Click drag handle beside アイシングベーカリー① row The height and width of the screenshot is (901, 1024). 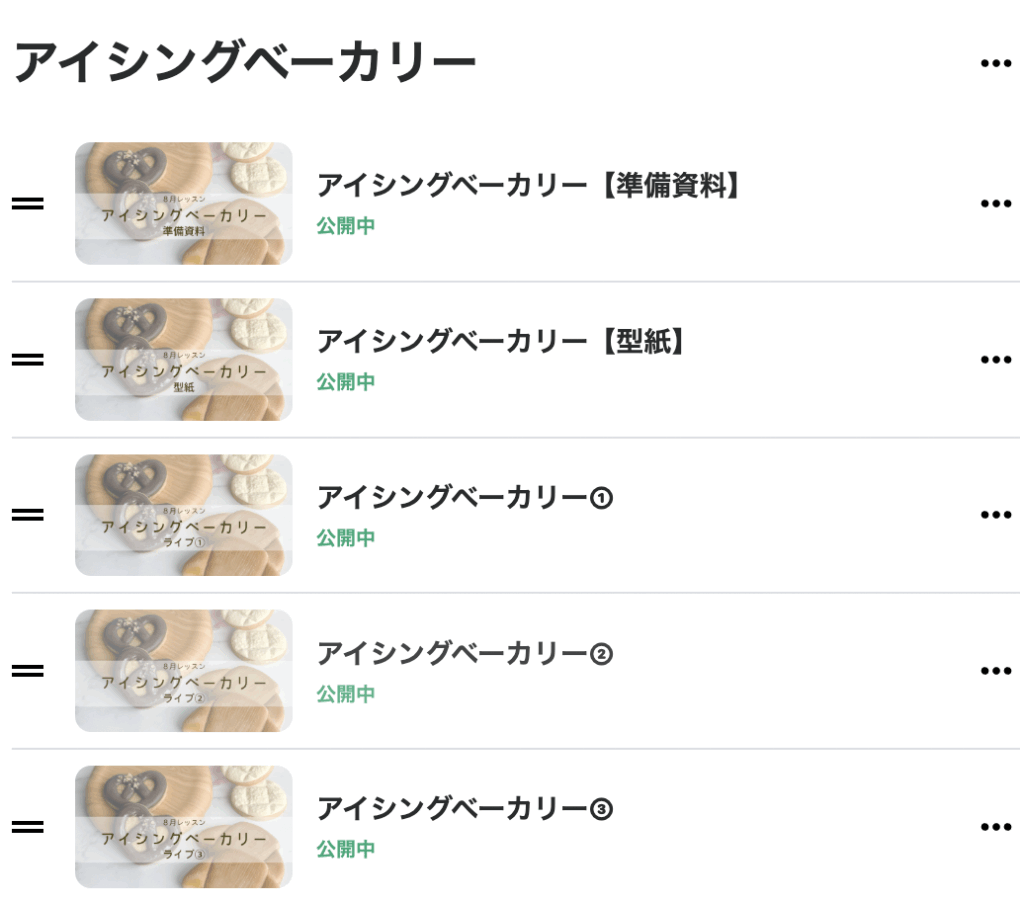(28, 515)
